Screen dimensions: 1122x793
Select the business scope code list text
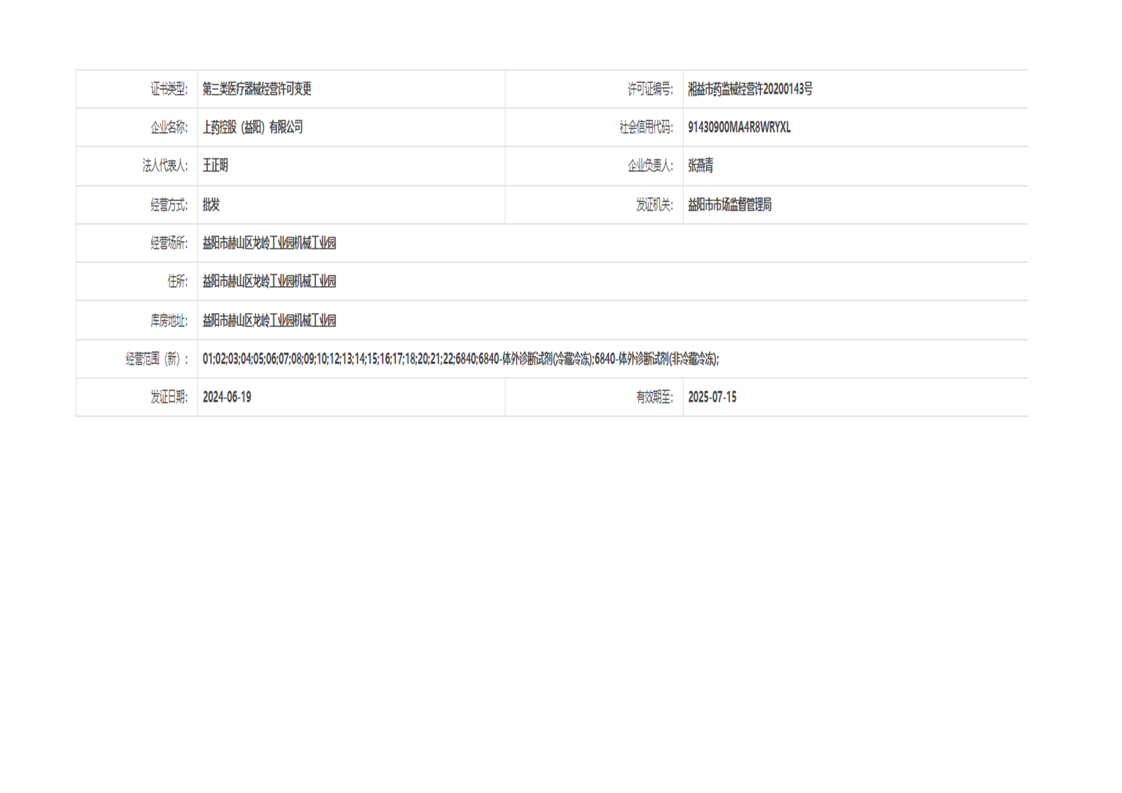[460, 359]
